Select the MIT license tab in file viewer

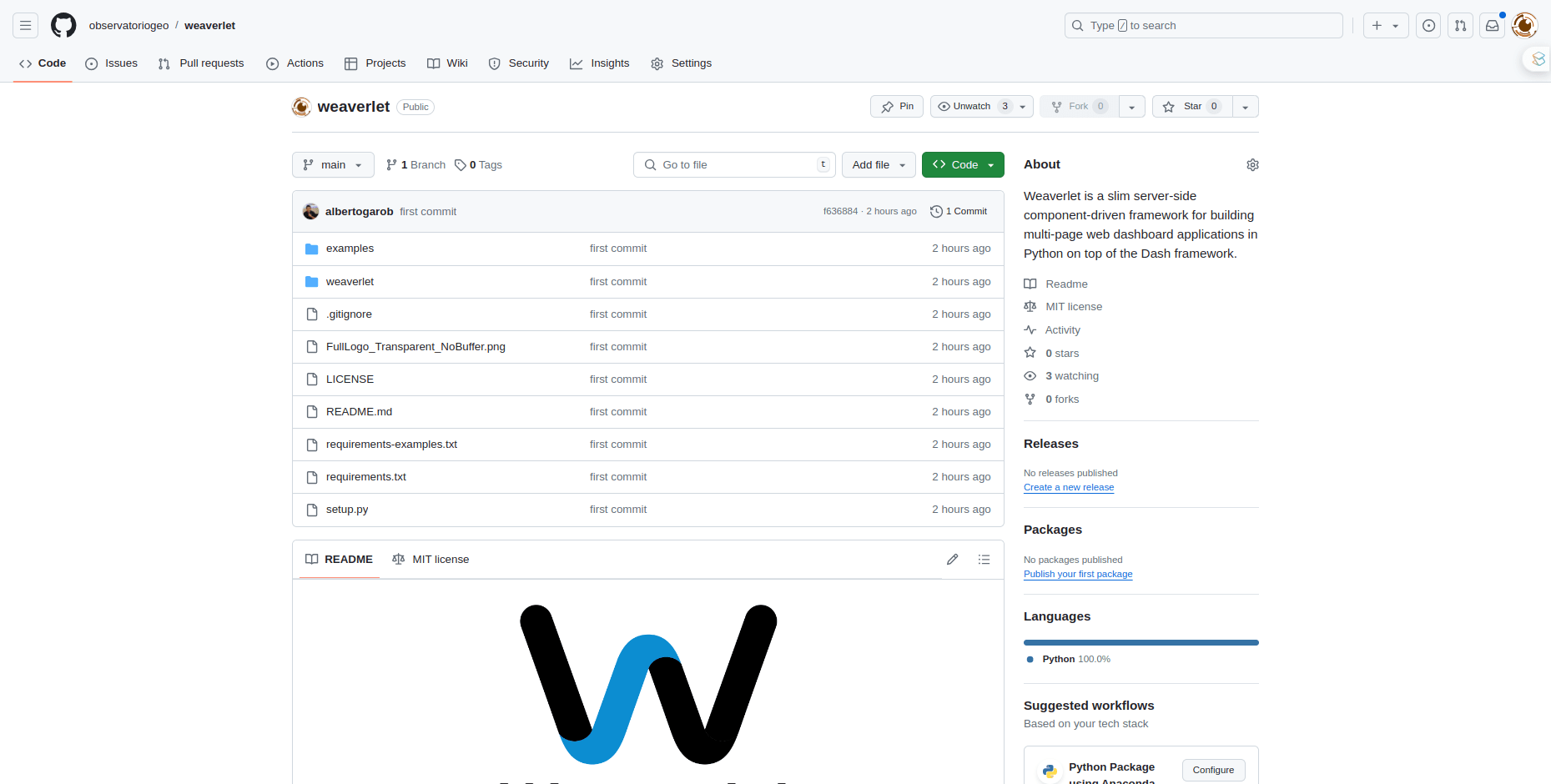(x=431, y=560)
